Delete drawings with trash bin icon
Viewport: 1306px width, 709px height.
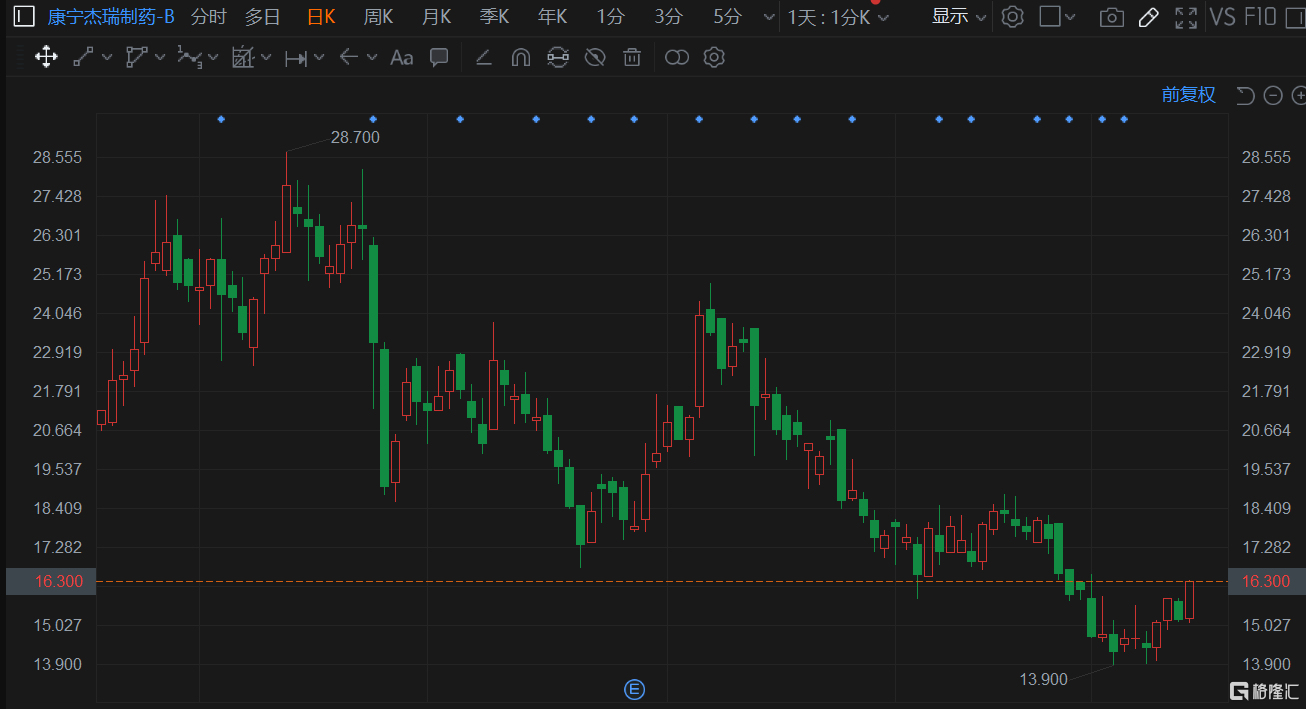click(x=632, y=58)
